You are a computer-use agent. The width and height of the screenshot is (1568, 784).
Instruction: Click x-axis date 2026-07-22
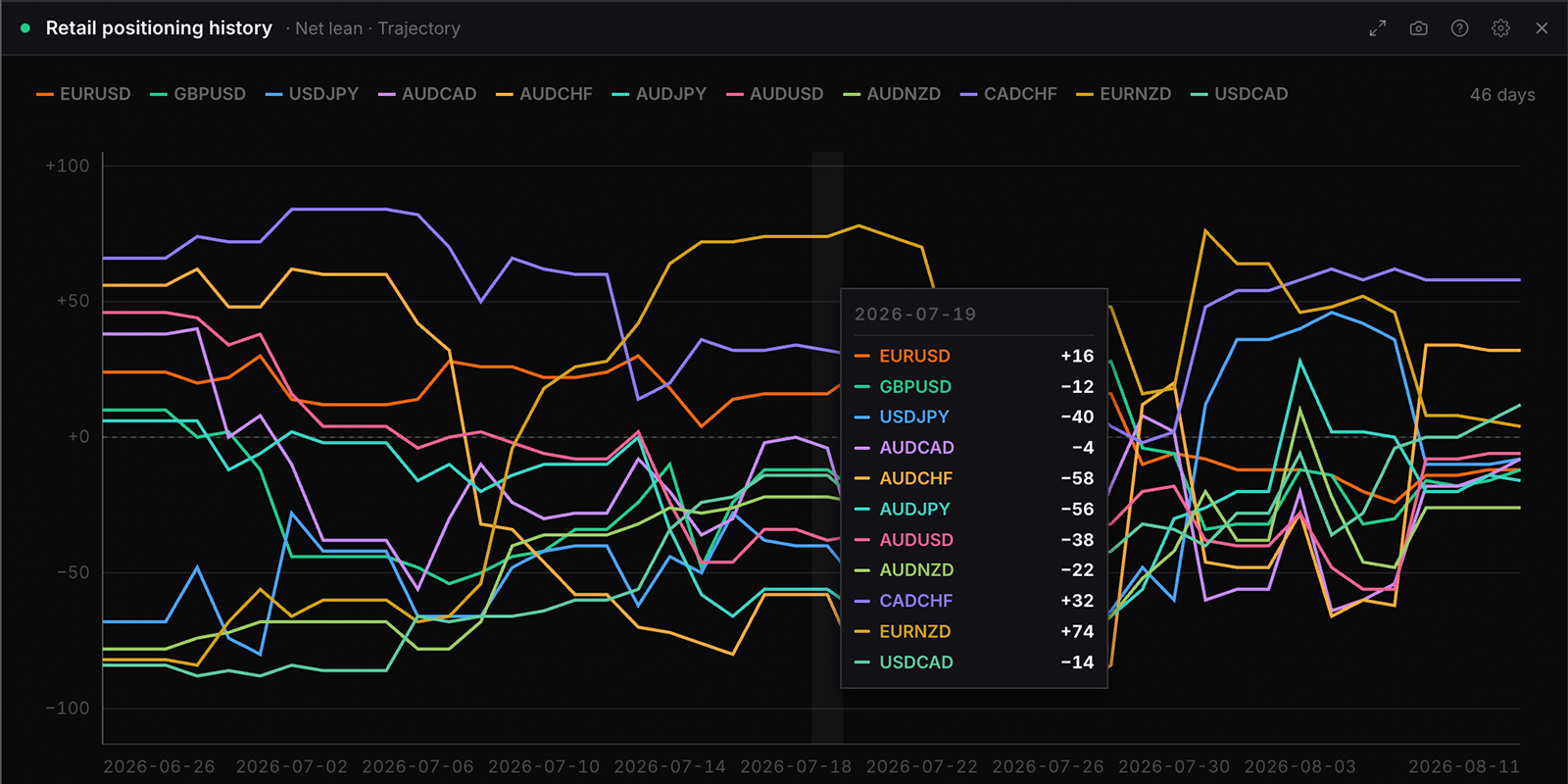coord(922,766)
